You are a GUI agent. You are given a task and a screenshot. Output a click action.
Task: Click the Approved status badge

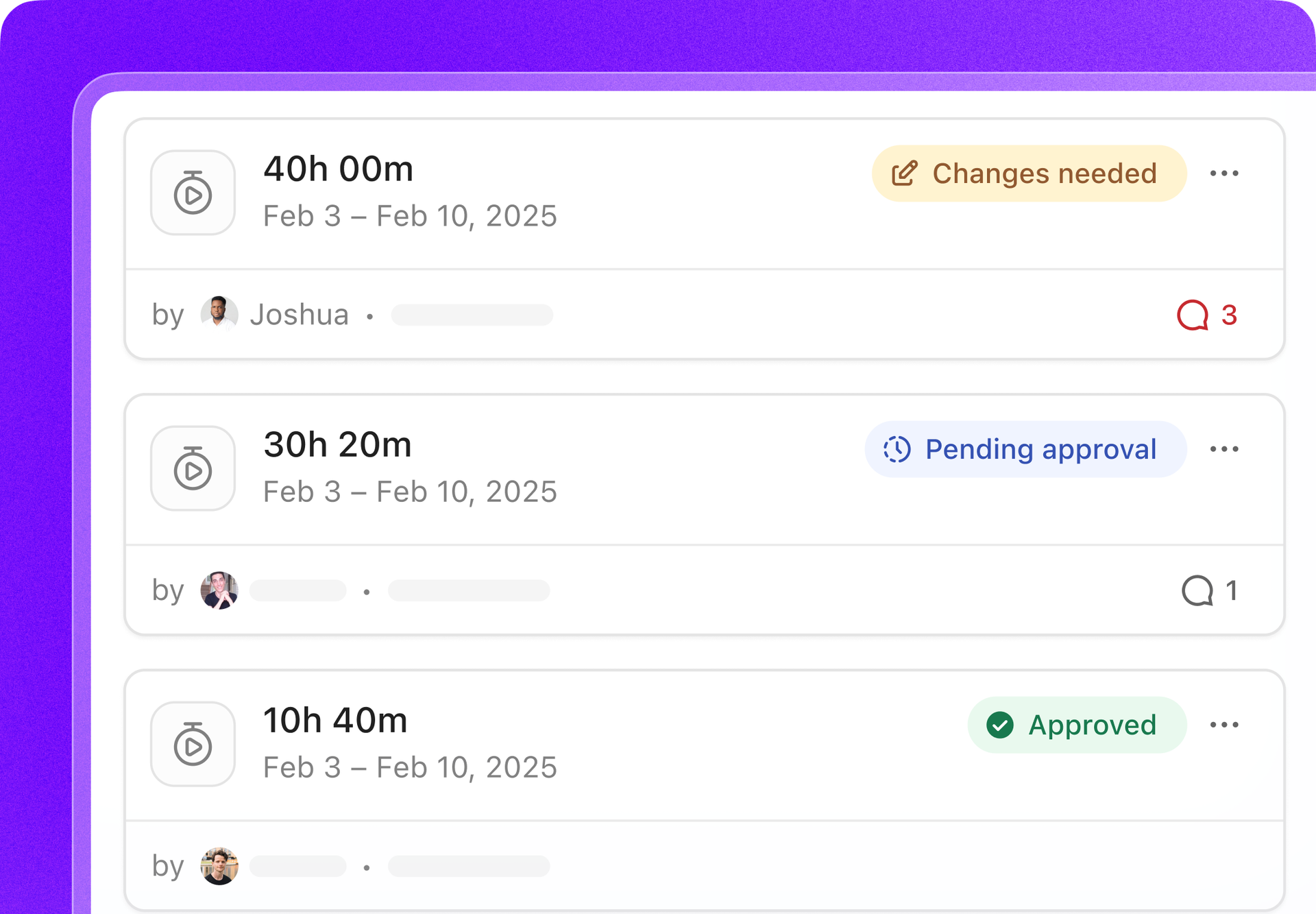[1077, 725]
